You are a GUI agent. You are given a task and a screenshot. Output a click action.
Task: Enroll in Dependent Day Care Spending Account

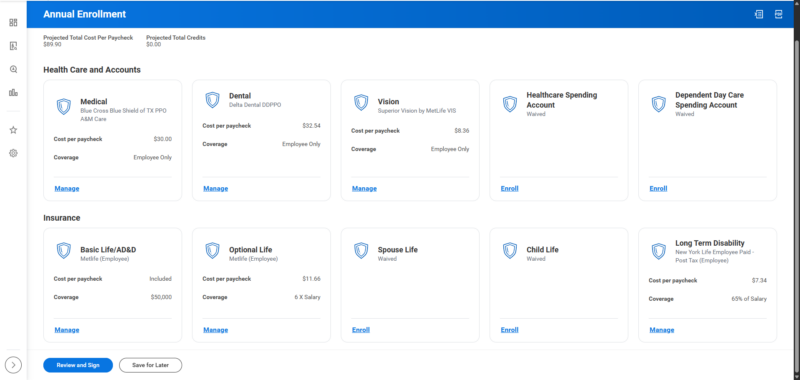pos(658,189)
